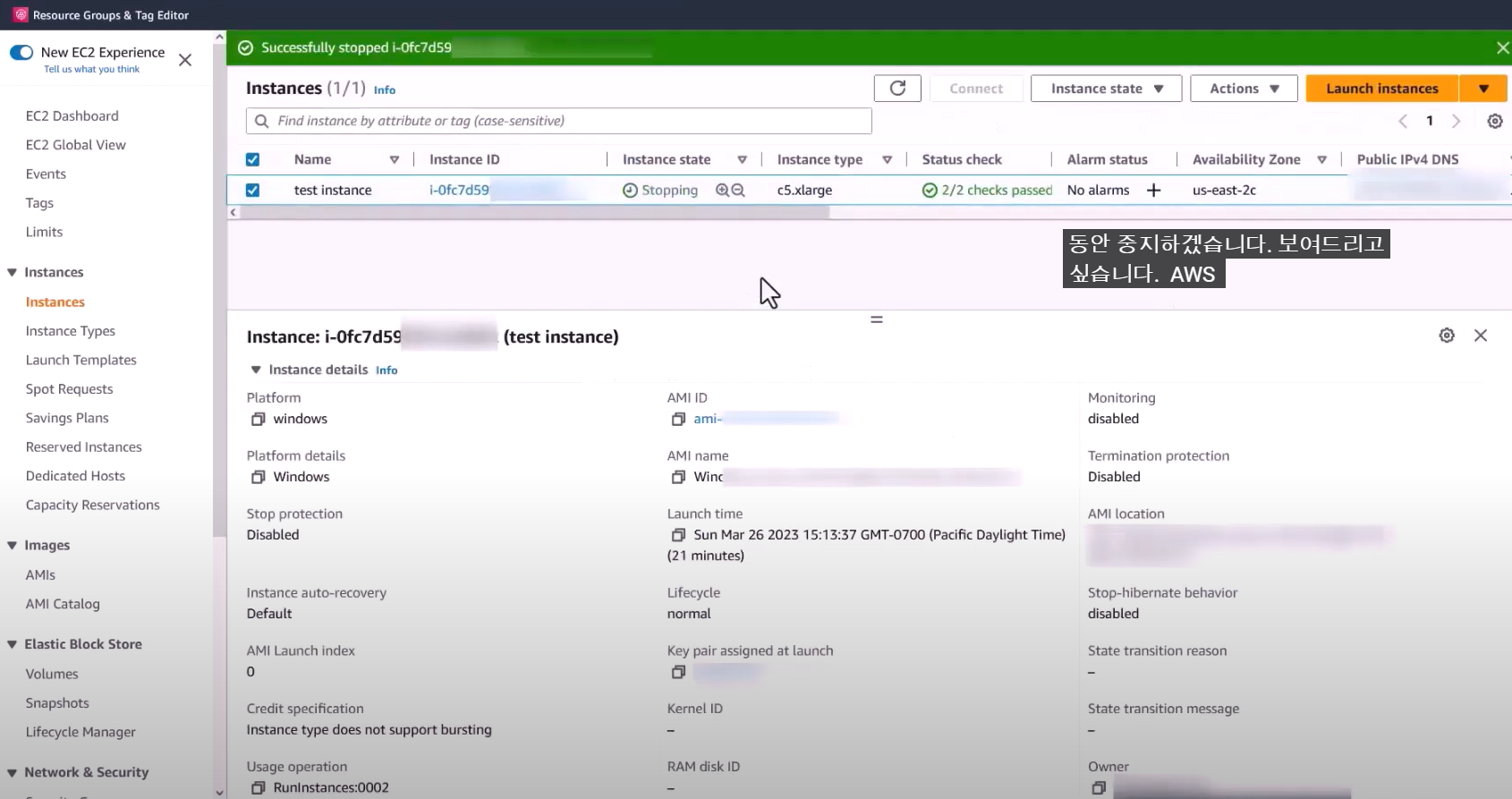Copy the Owner value
This screenshot has height=799, width=1512.
[1100, 788]
